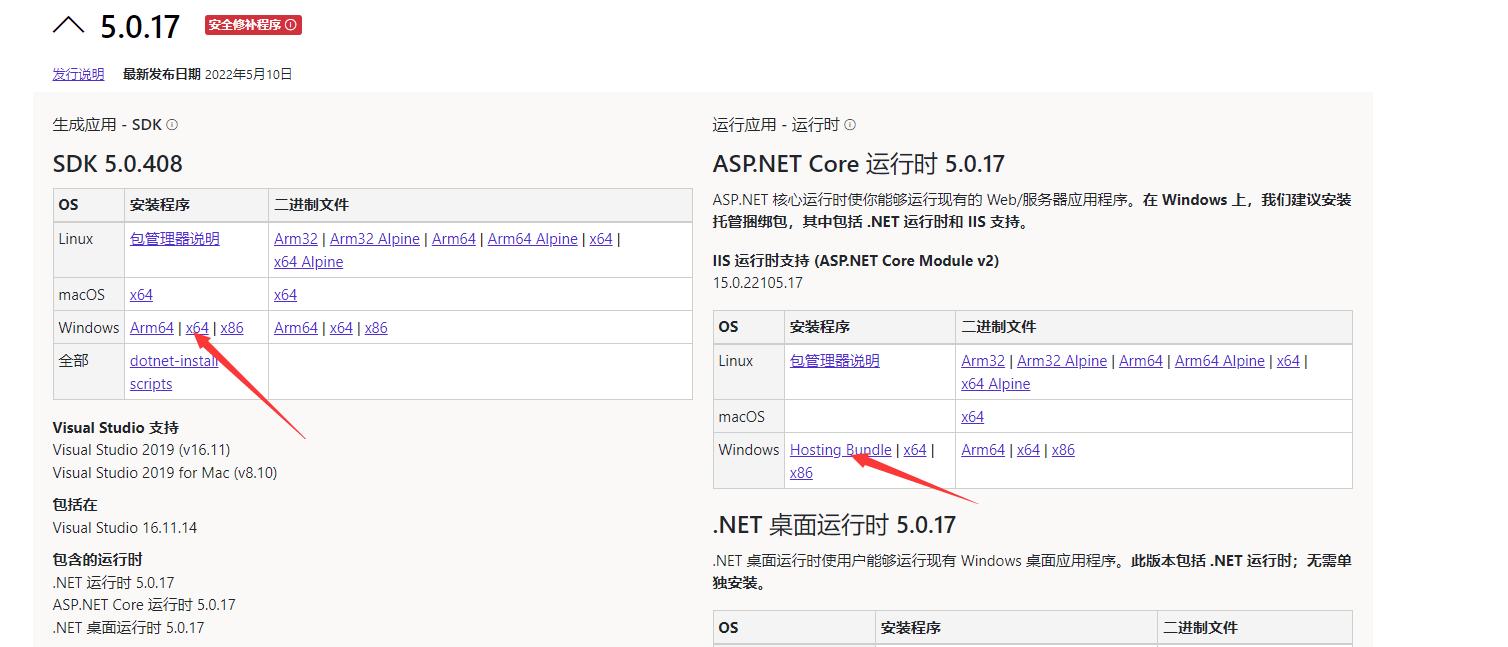Download SDK Linux x64 binary
The width and height of the screenshot is (1508, 647).
coord(601,239)
